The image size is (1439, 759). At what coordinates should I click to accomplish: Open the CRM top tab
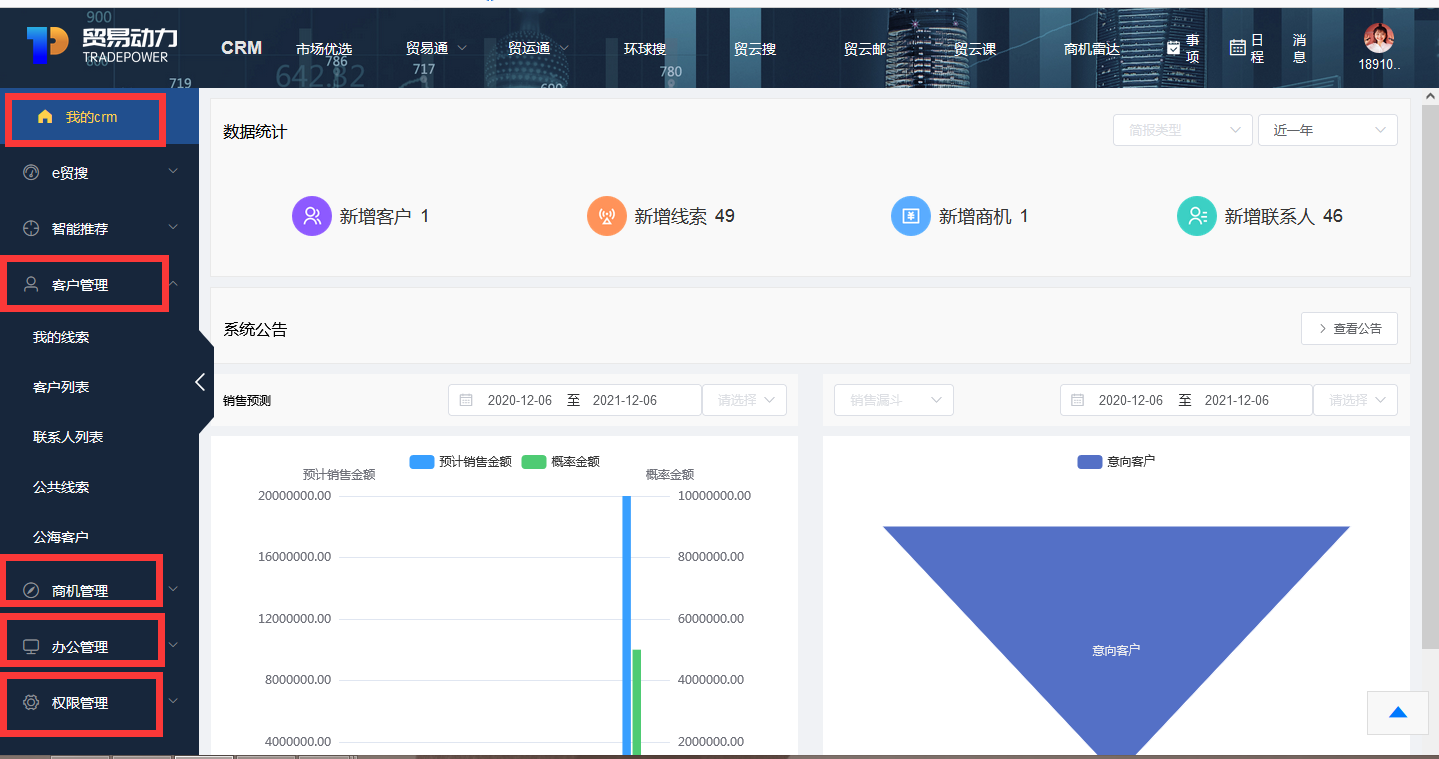point(241,48)
